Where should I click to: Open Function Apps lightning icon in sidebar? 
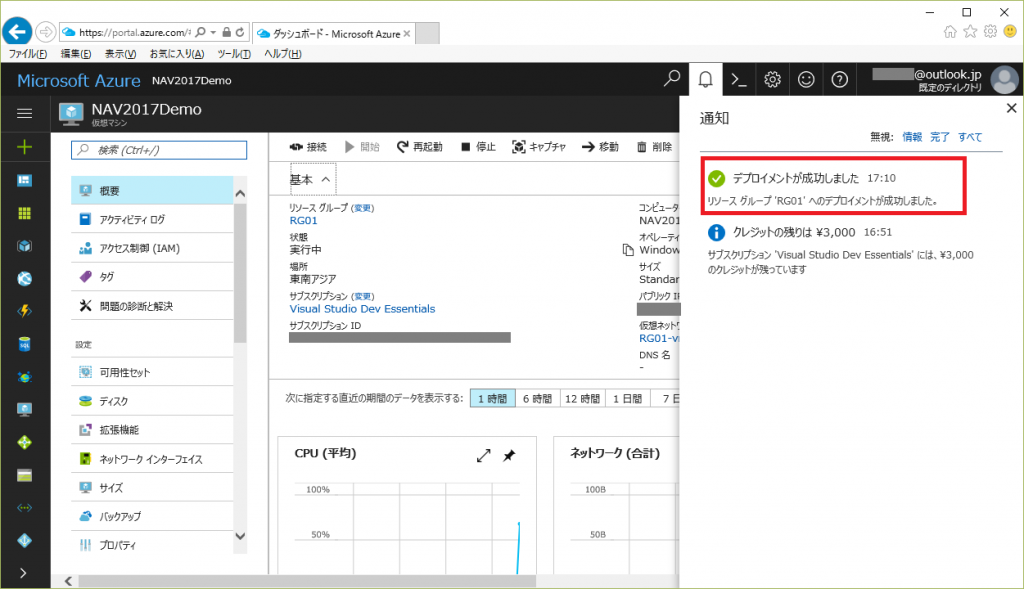tap(24, 311)
